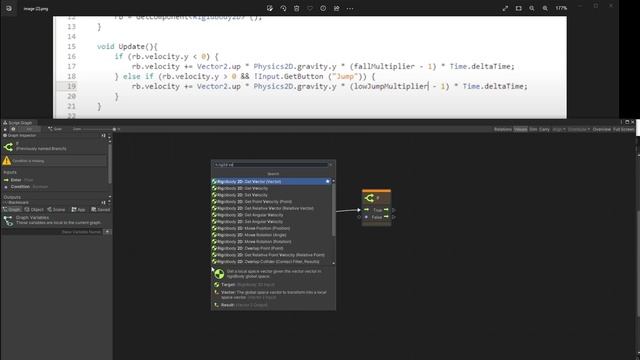
Task: Zoom out with the magnifier minus icon
Action: (531, 8)
